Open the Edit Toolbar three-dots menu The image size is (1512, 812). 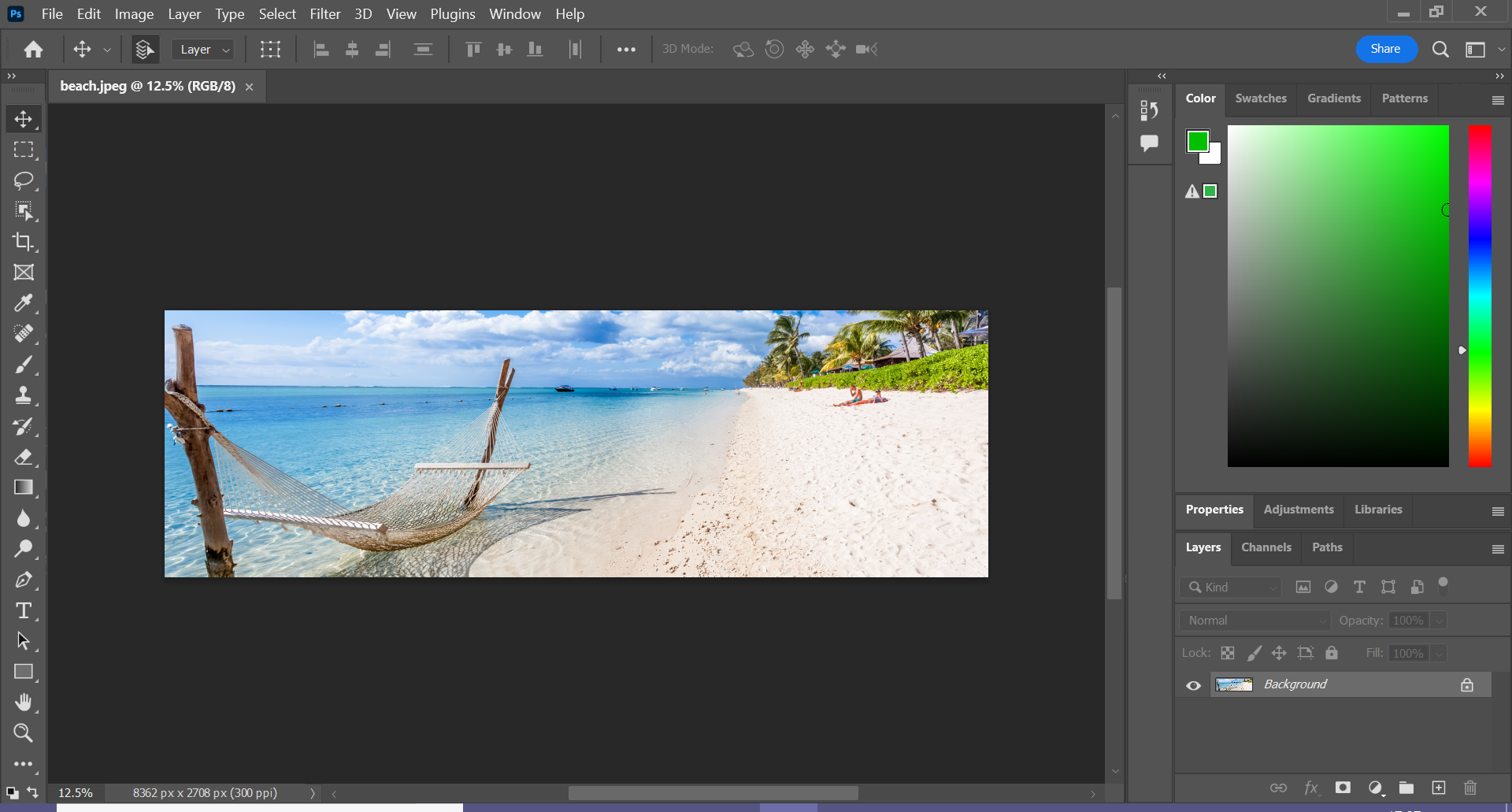24,764
